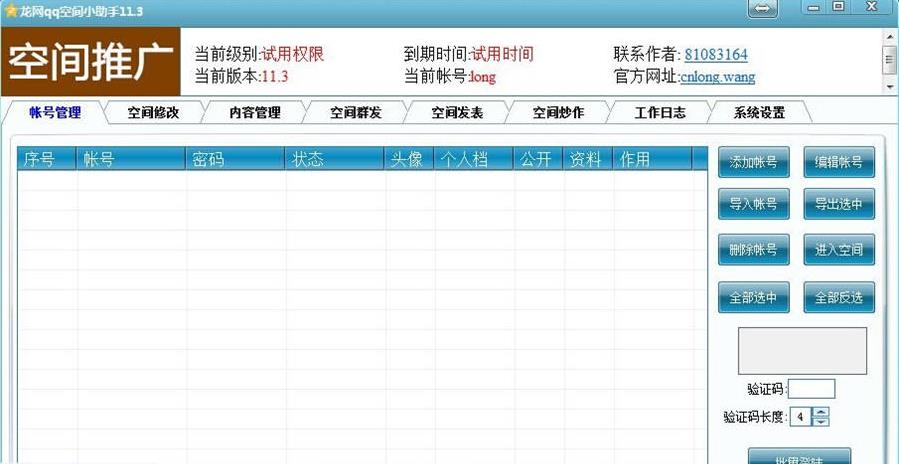Open the cnlong.wang official website link
The width and height of the screenshot is (899, 464).
point(717,77)
